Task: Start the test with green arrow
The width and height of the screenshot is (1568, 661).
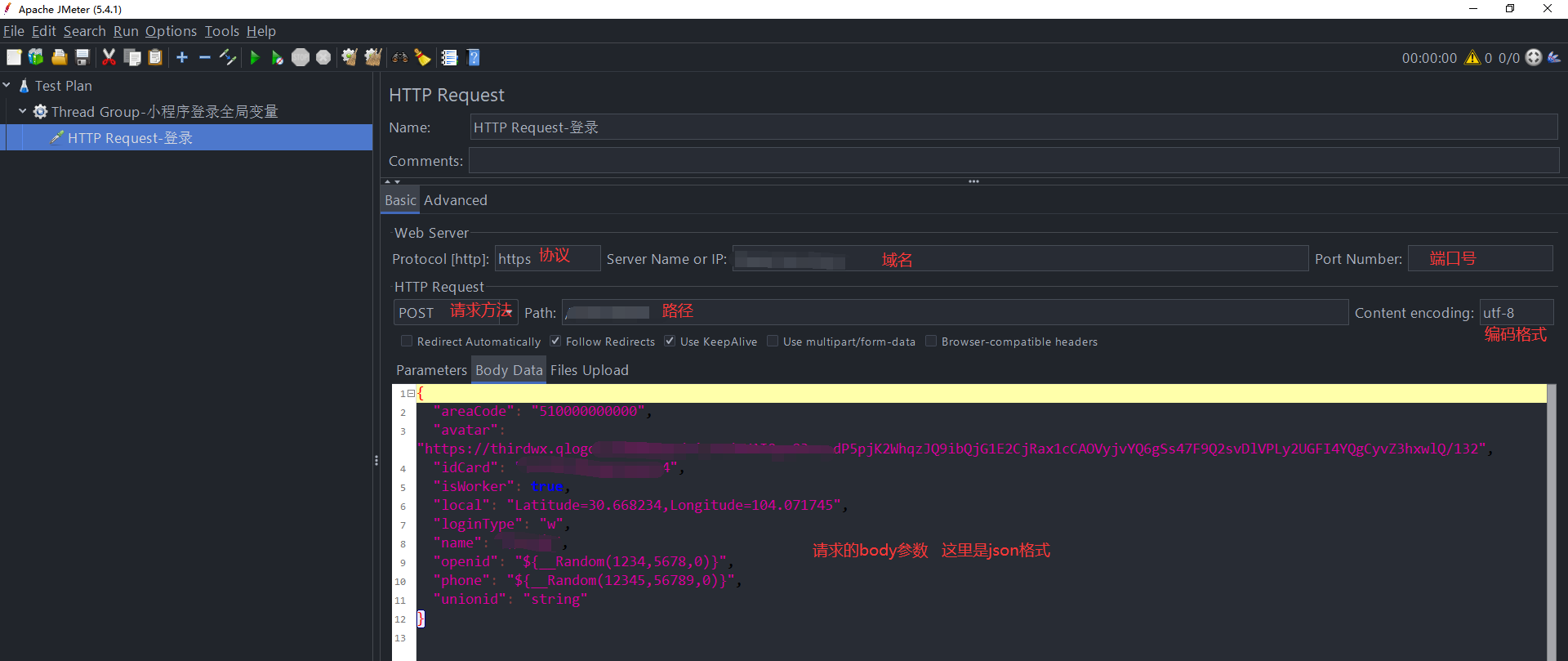Action: (x=255, y=57)
